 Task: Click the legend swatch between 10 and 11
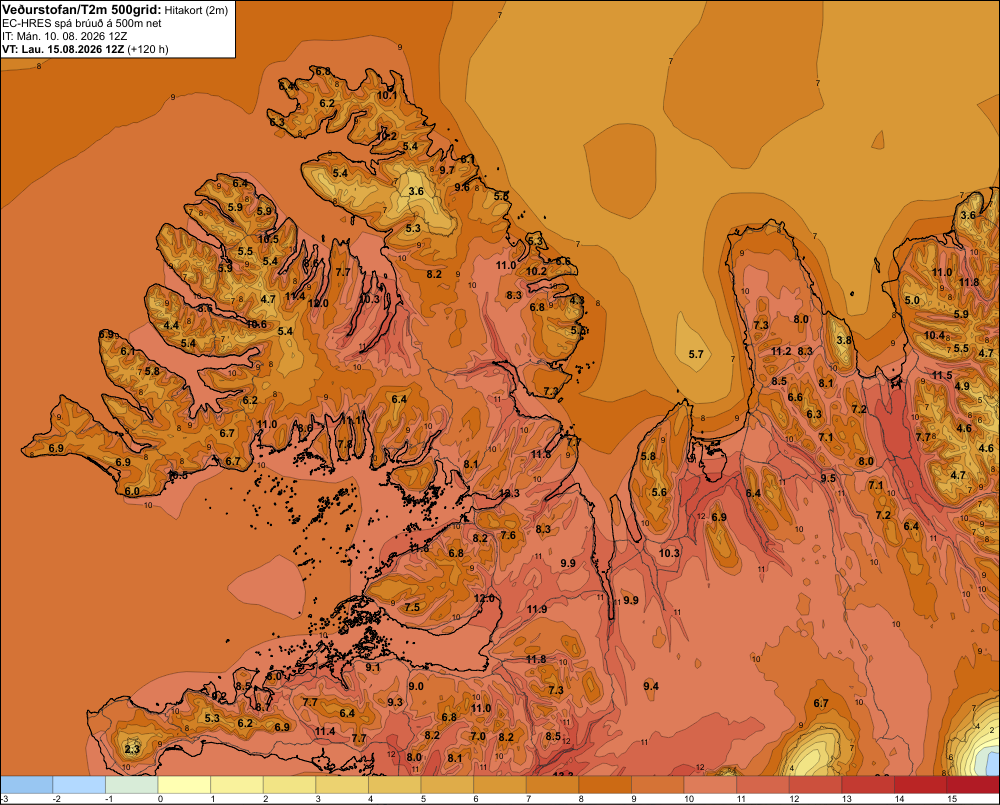click(x=710, y=785)
